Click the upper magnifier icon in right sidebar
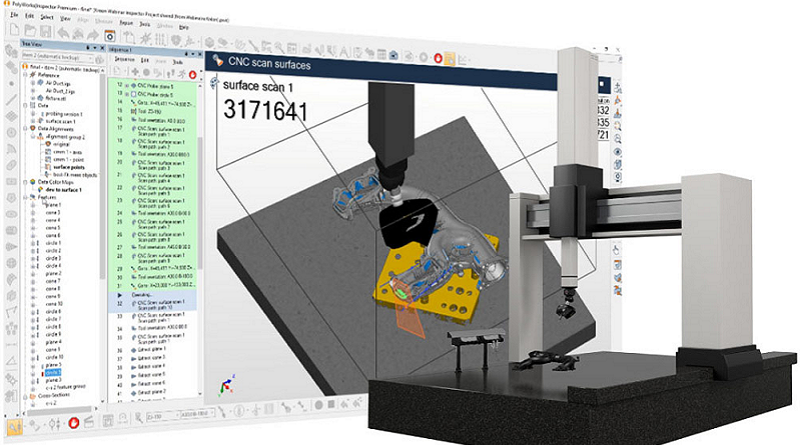 (618, 126)
